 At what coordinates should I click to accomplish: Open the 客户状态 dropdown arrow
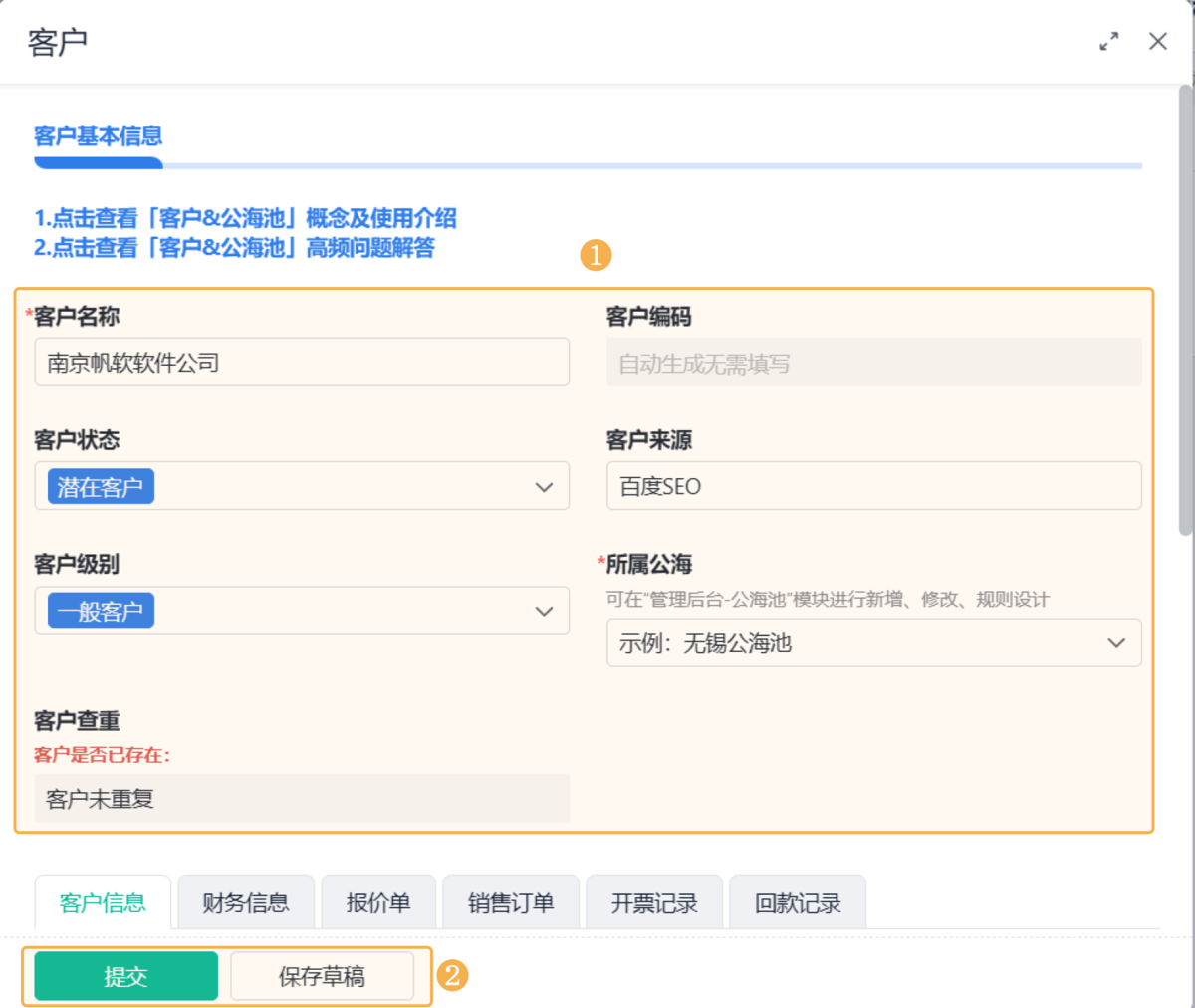(x=544, y=487)
